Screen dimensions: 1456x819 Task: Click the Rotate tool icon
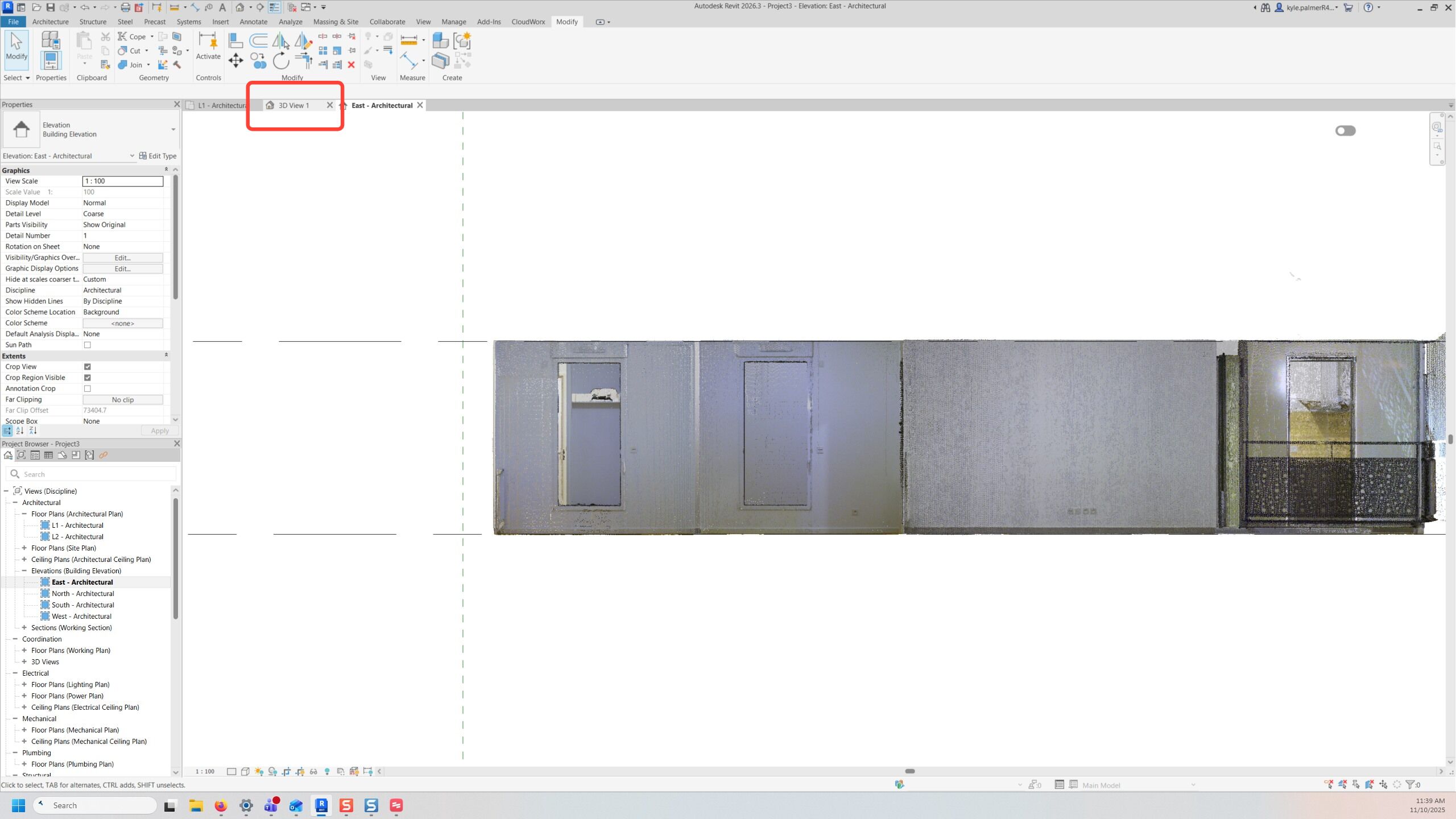pos(281,61)
